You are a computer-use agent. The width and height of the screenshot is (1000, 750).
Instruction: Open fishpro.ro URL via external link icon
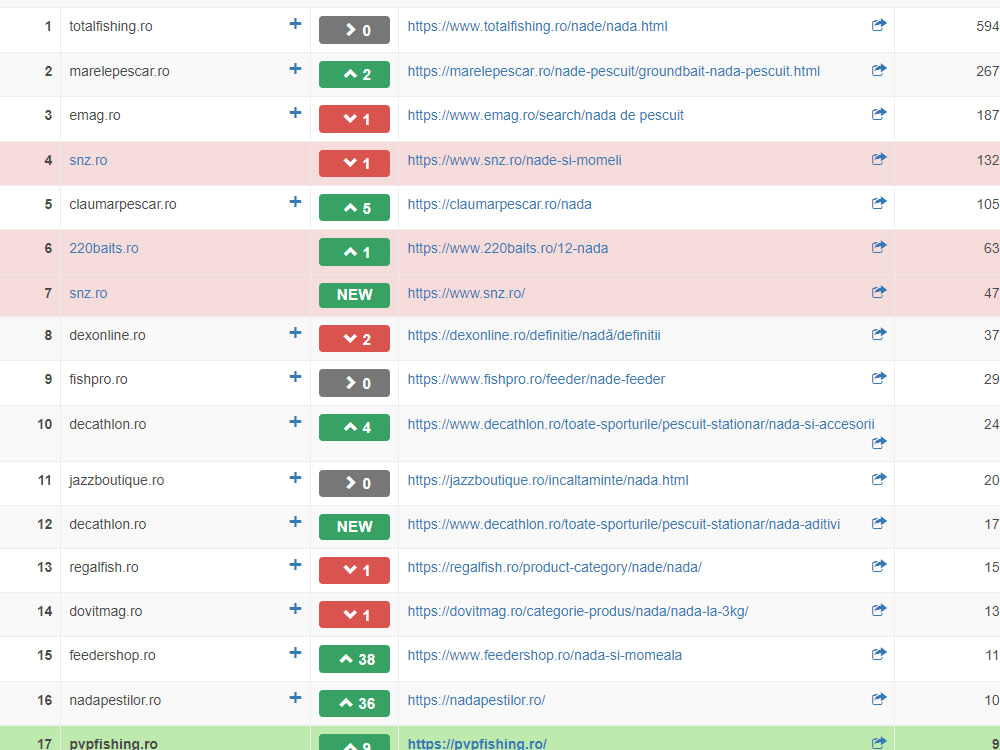tap(879, 378)
